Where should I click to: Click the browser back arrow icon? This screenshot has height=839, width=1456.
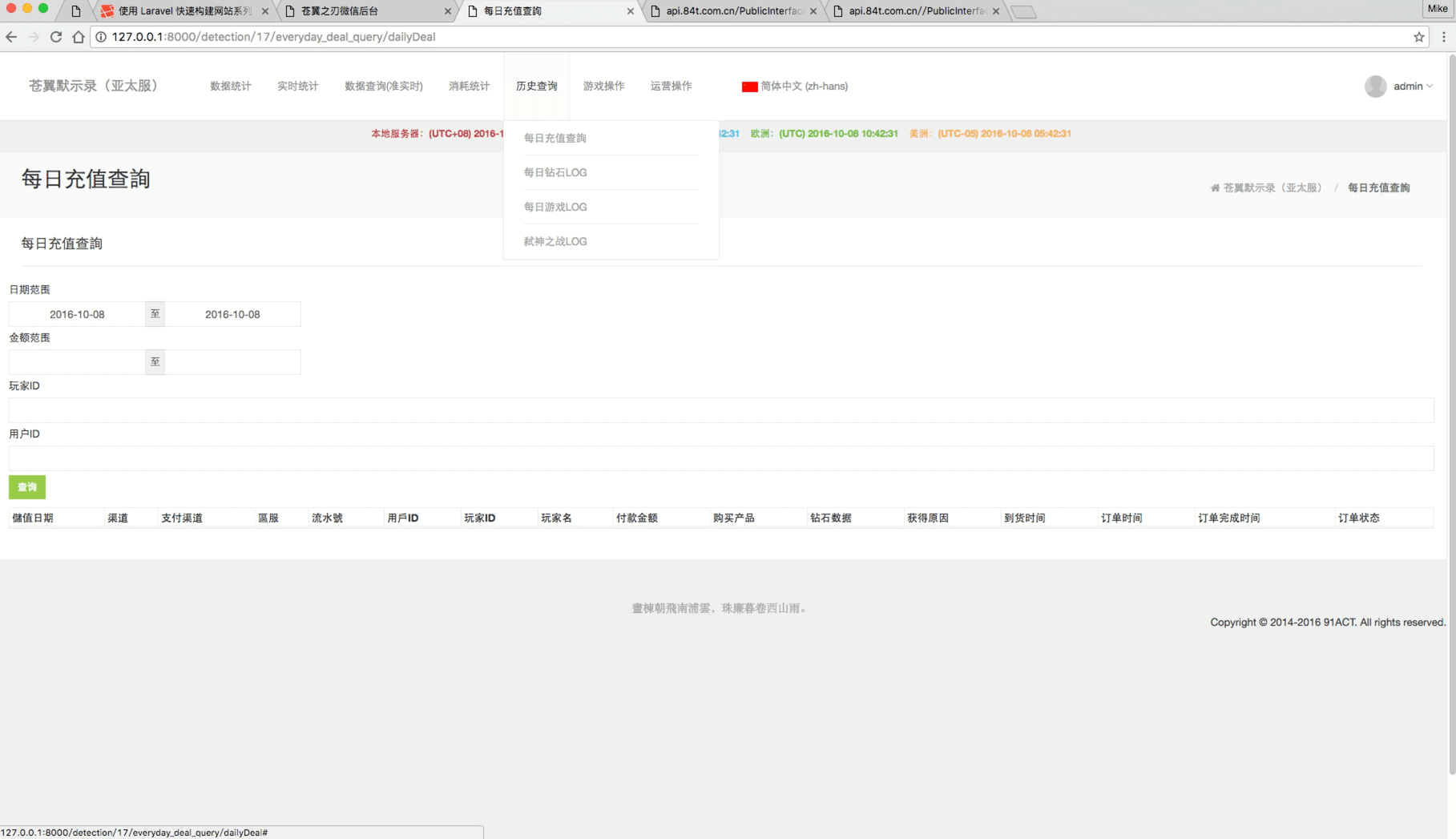coord(11,37)
